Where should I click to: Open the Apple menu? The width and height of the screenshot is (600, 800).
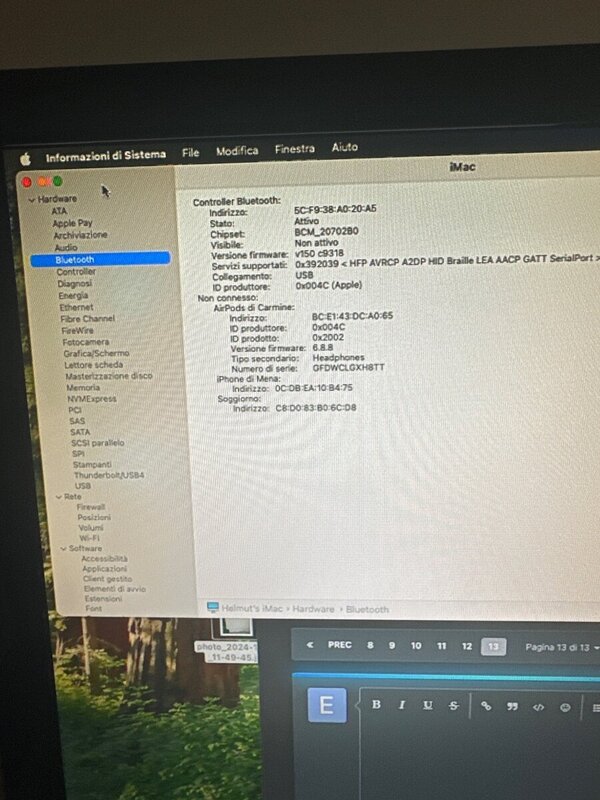pyautogui.click(x=25, y=160)
